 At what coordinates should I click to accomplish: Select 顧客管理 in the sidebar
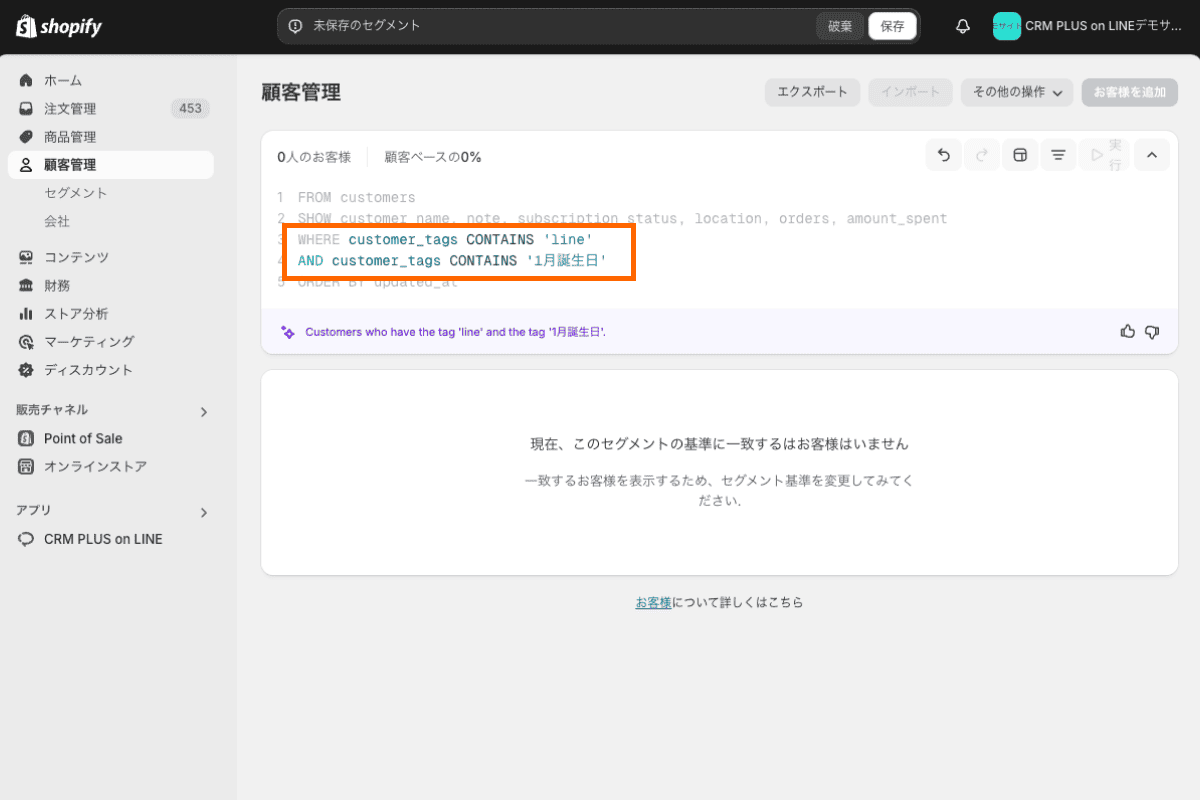110,165
